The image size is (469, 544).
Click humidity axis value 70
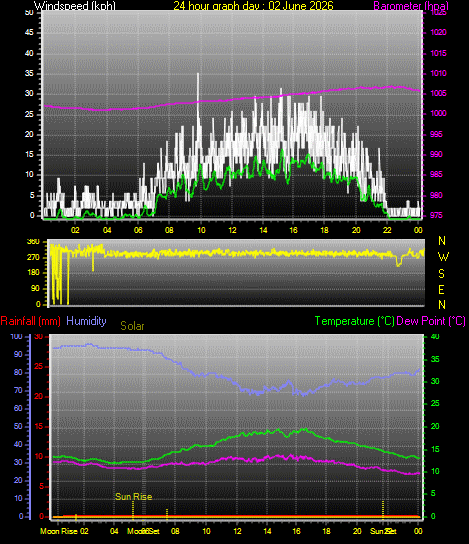(18, 391)
